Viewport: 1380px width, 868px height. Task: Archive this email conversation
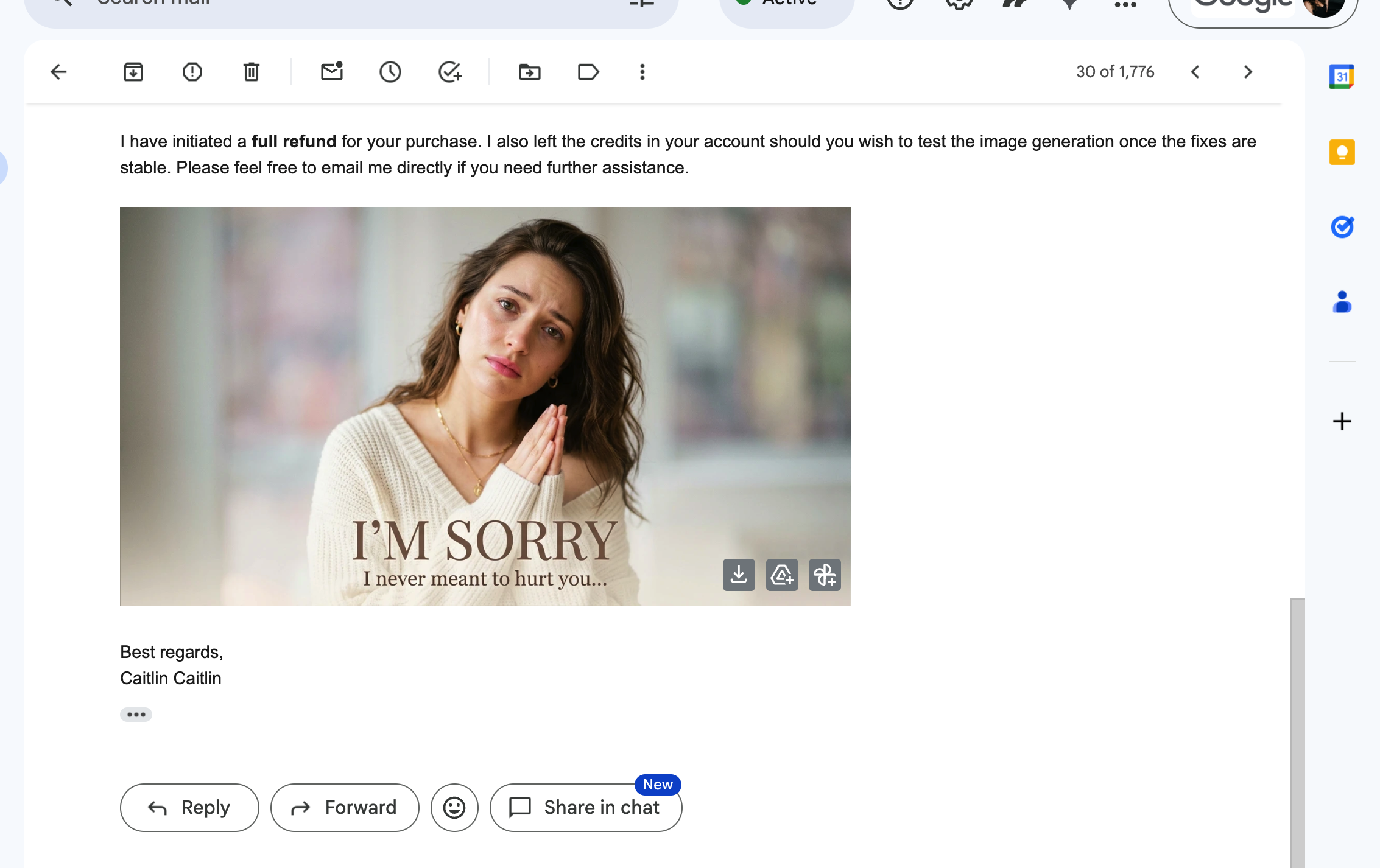coord(133,72)
